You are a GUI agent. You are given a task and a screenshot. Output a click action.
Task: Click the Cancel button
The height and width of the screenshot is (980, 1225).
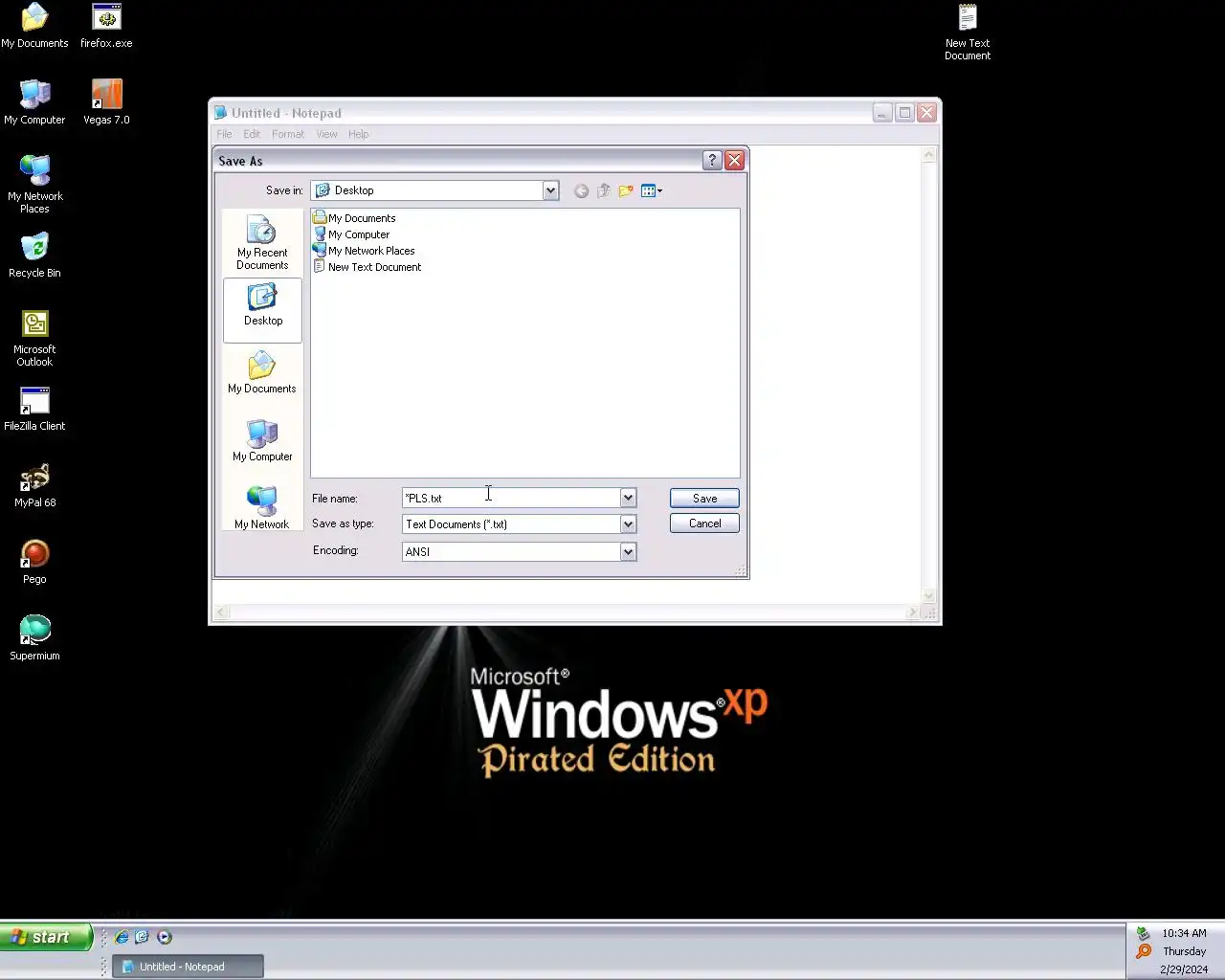click(704, 523)
